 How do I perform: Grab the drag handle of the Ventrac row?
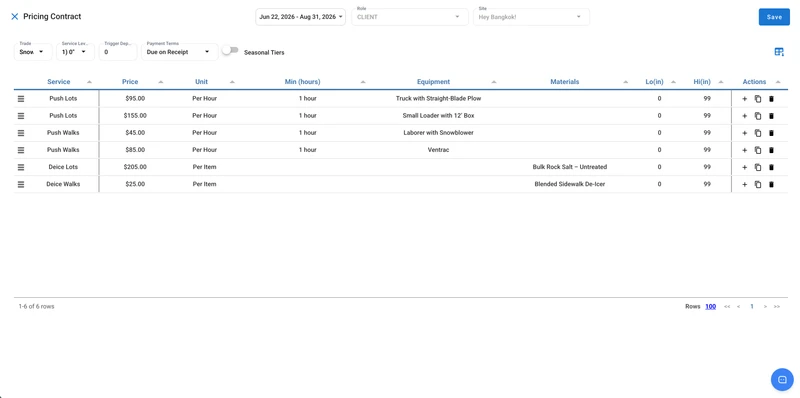[21, 150]
